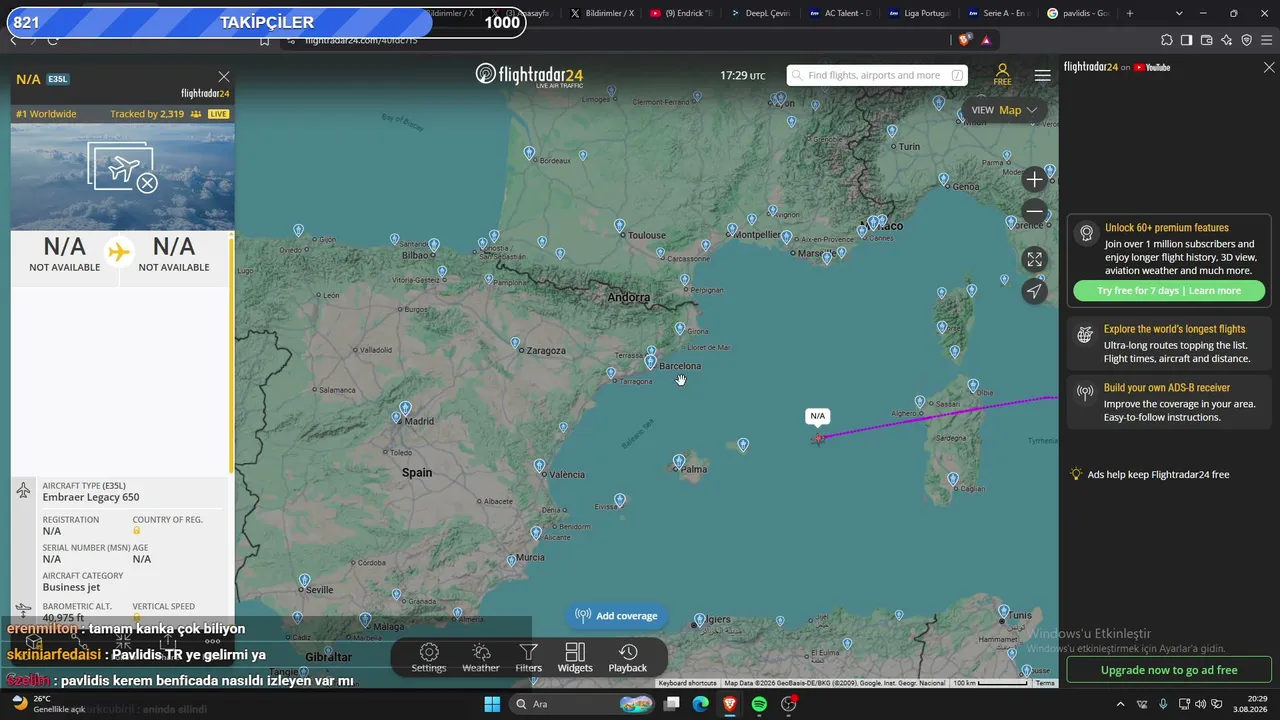The height and width of the screenshot is (720, 1280).
Task: Switch to the Endrick YouTube browser tab
Action: pos(681,13)
